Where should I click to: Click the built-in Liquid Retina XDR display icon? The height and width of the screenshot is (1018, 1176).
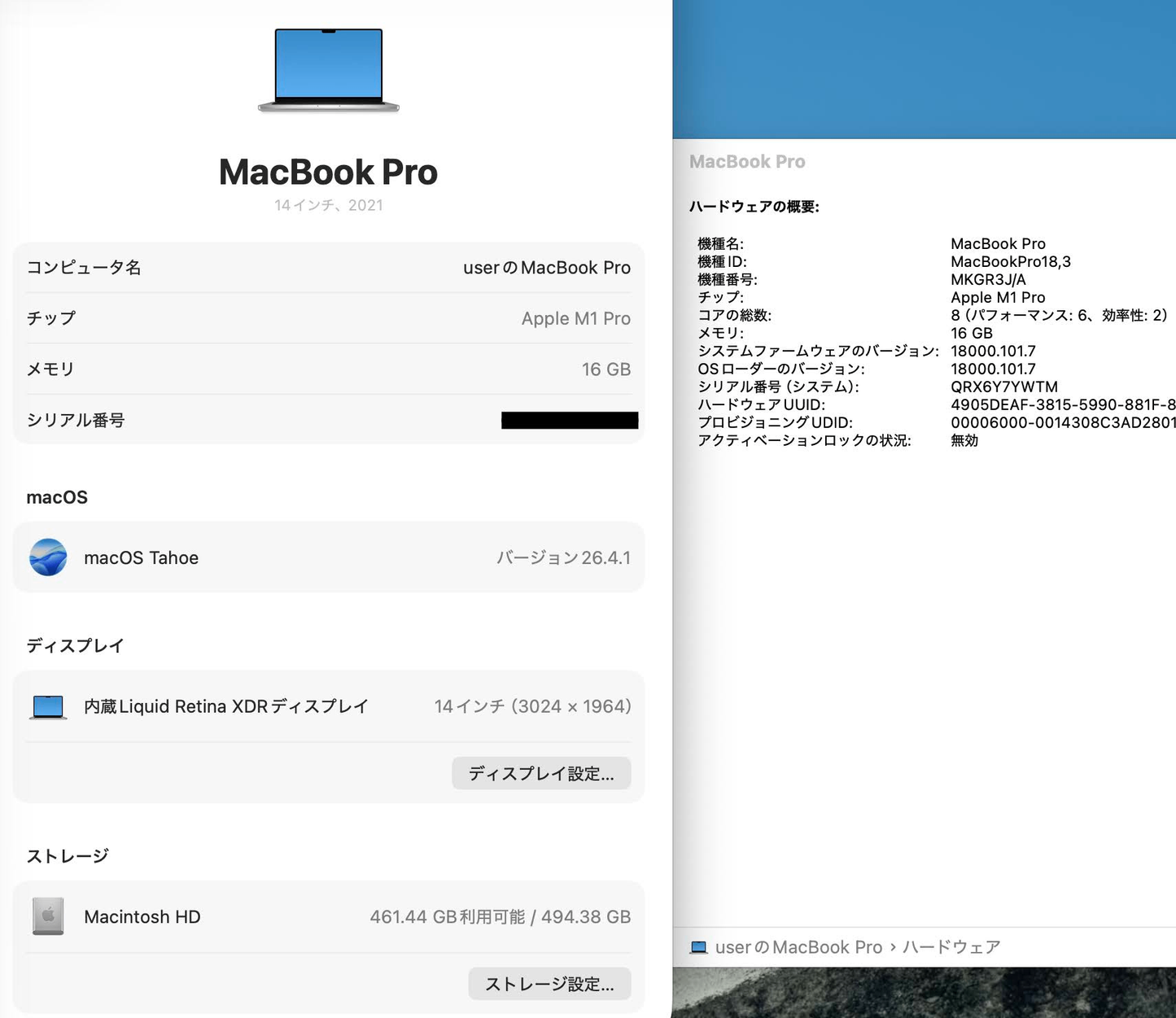[48, 707]
